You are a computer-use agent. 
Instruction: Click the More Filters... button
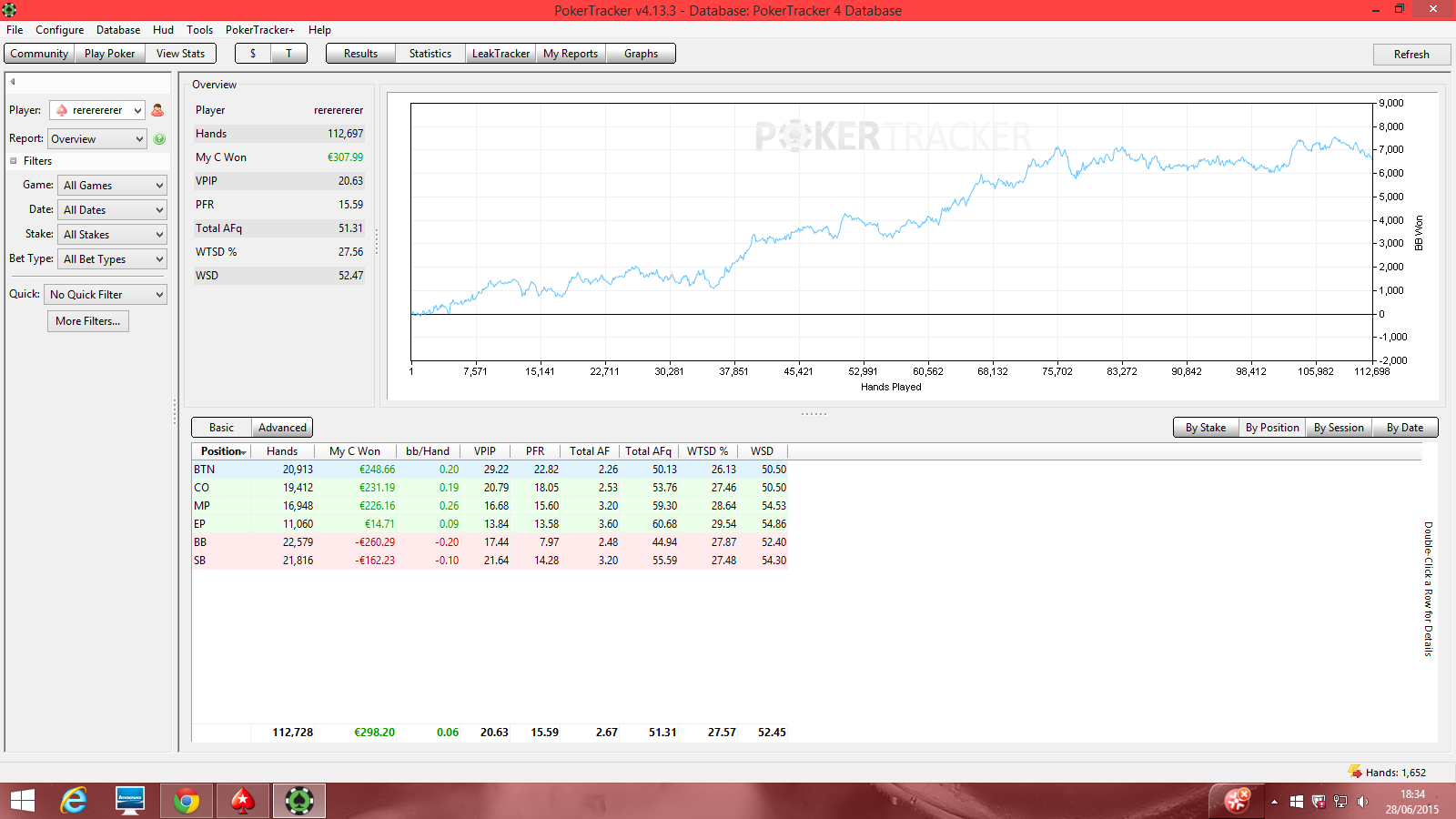tap(88, 321)
